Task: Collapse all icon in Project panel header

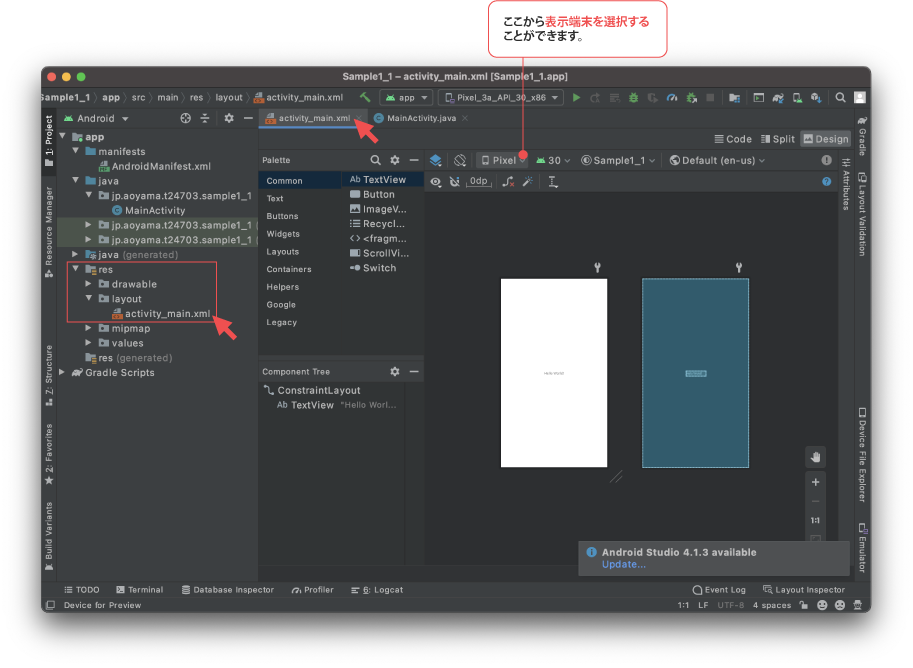Action: pos(205,118)
